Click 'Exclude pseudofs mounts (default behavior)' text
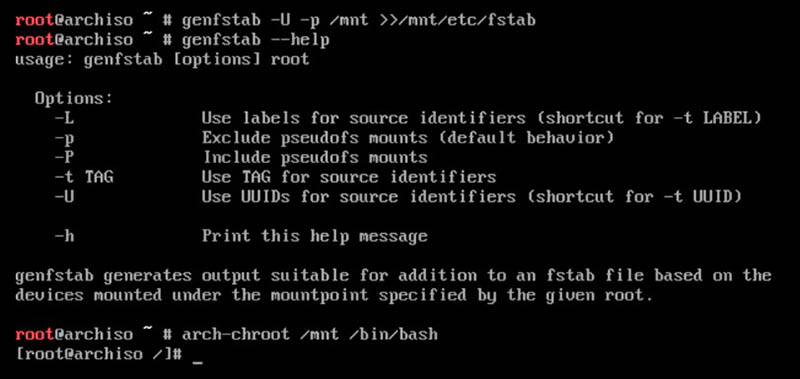The image size is (800, 379). pos(408,138)
